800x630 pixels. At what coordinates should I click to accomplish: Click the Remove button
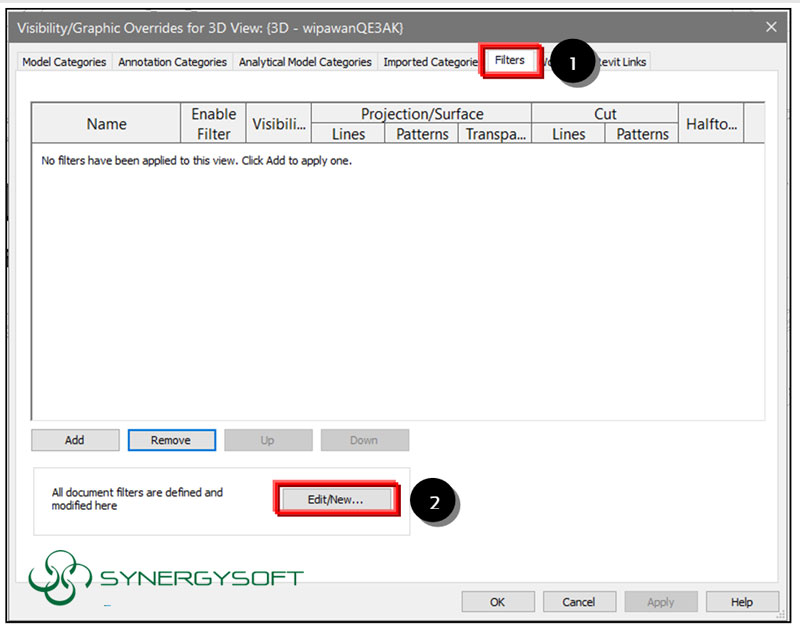tap(171, 440)
